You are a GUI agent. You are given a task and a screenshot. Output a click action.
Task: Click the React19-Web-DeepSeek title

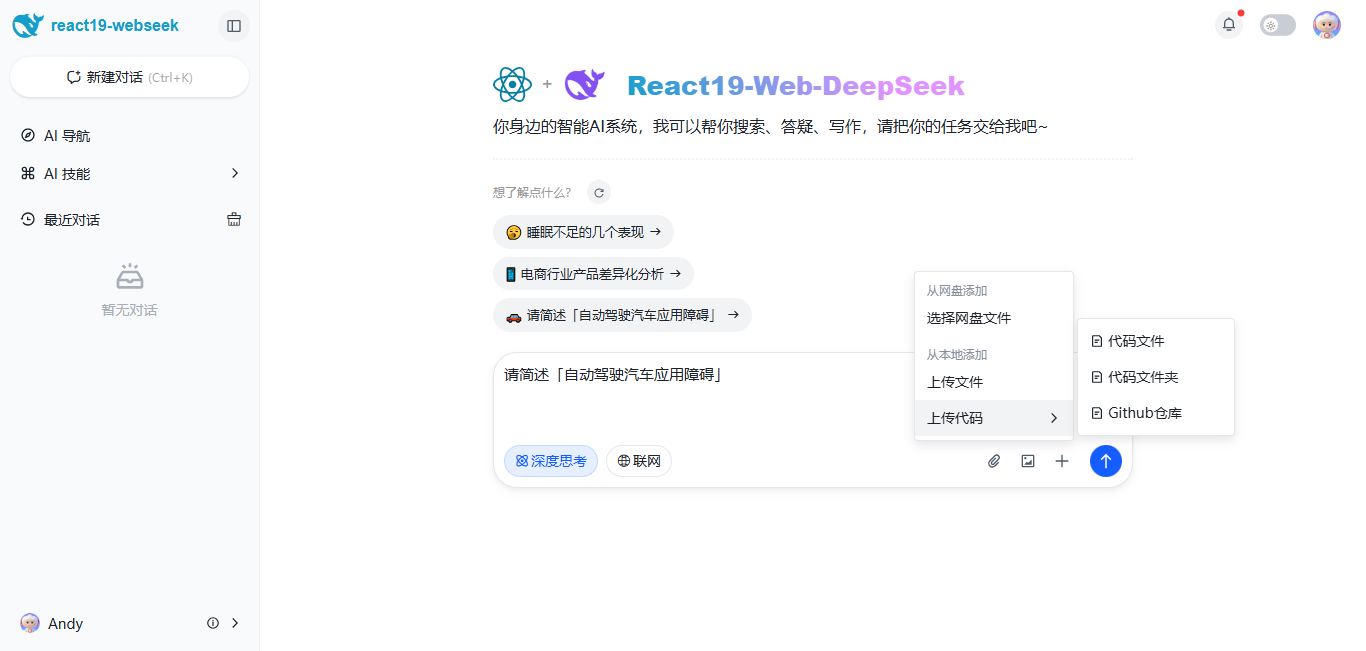(x=796, y=86)
